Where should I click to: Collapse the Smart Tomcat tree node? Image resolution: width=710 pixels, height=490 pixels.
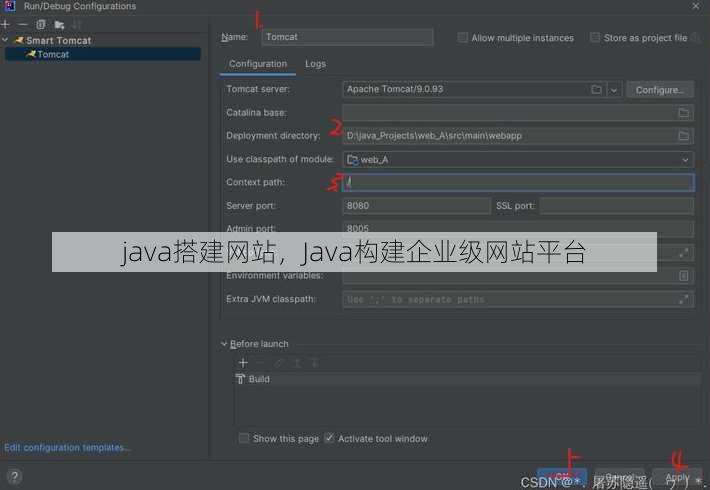coord(5,40)
